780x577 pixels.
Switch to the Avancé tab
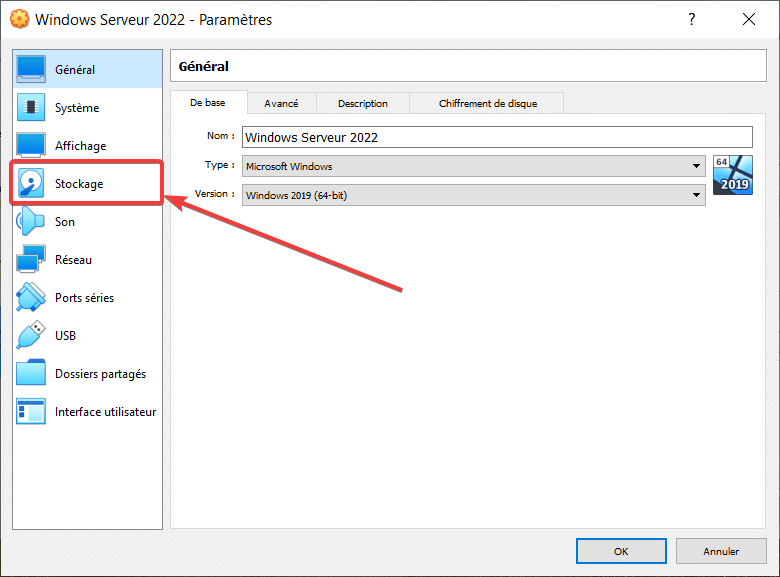click(282, 103)
